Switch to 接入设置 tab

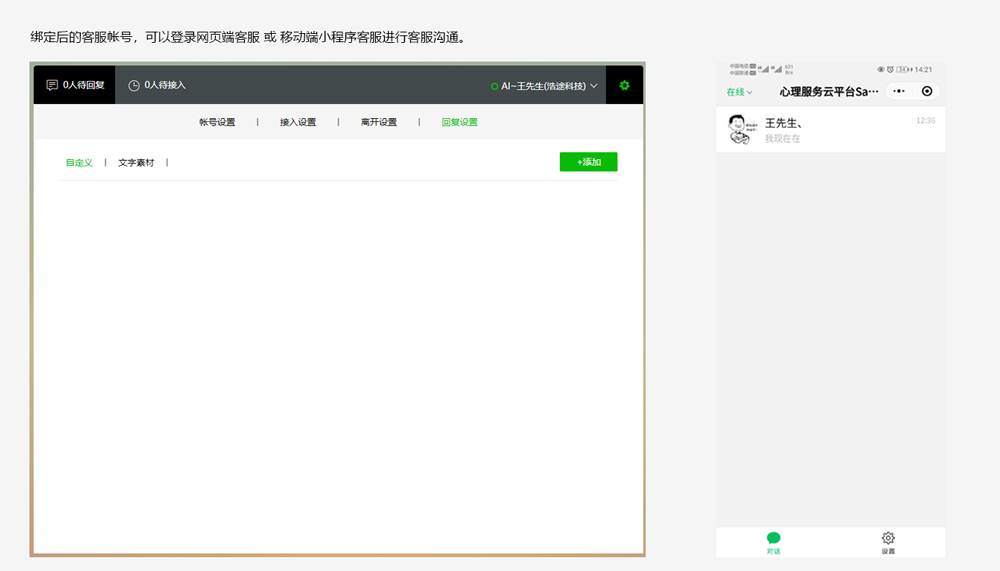click(298, 122)
